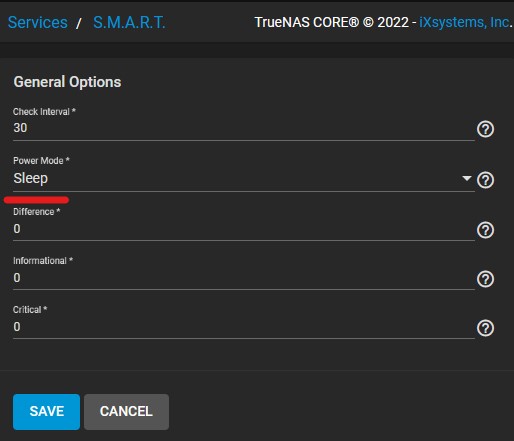The width and height of the screenshot is (514, 441).
Task: Cancel the changes
Action: coord(126,412)
